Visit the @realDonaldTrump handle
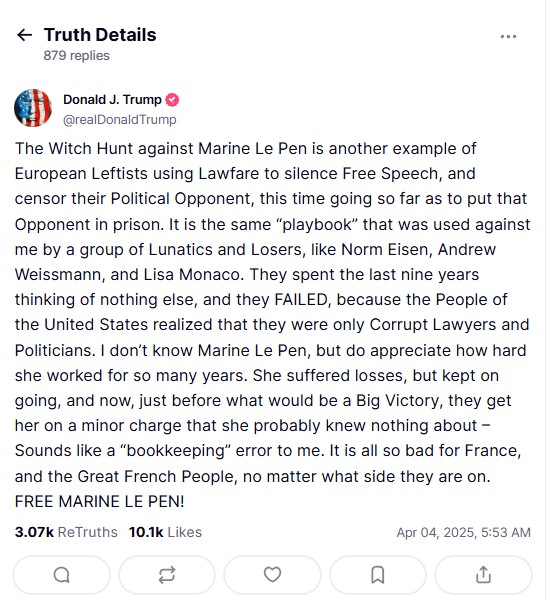Screen dimensions: 546x600 pos(120,119)
